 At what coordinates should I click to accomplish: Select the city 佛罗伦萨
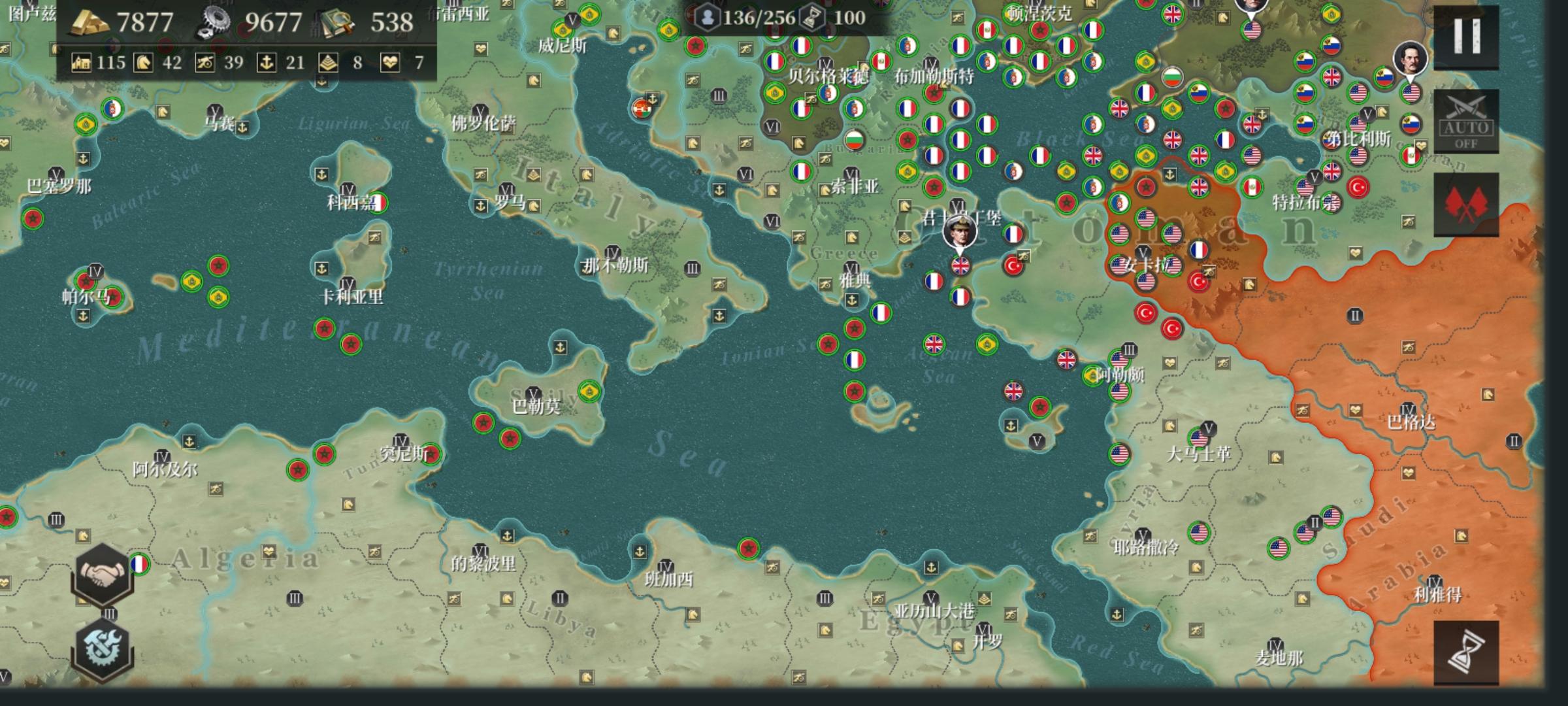click(x=483, y=123)
